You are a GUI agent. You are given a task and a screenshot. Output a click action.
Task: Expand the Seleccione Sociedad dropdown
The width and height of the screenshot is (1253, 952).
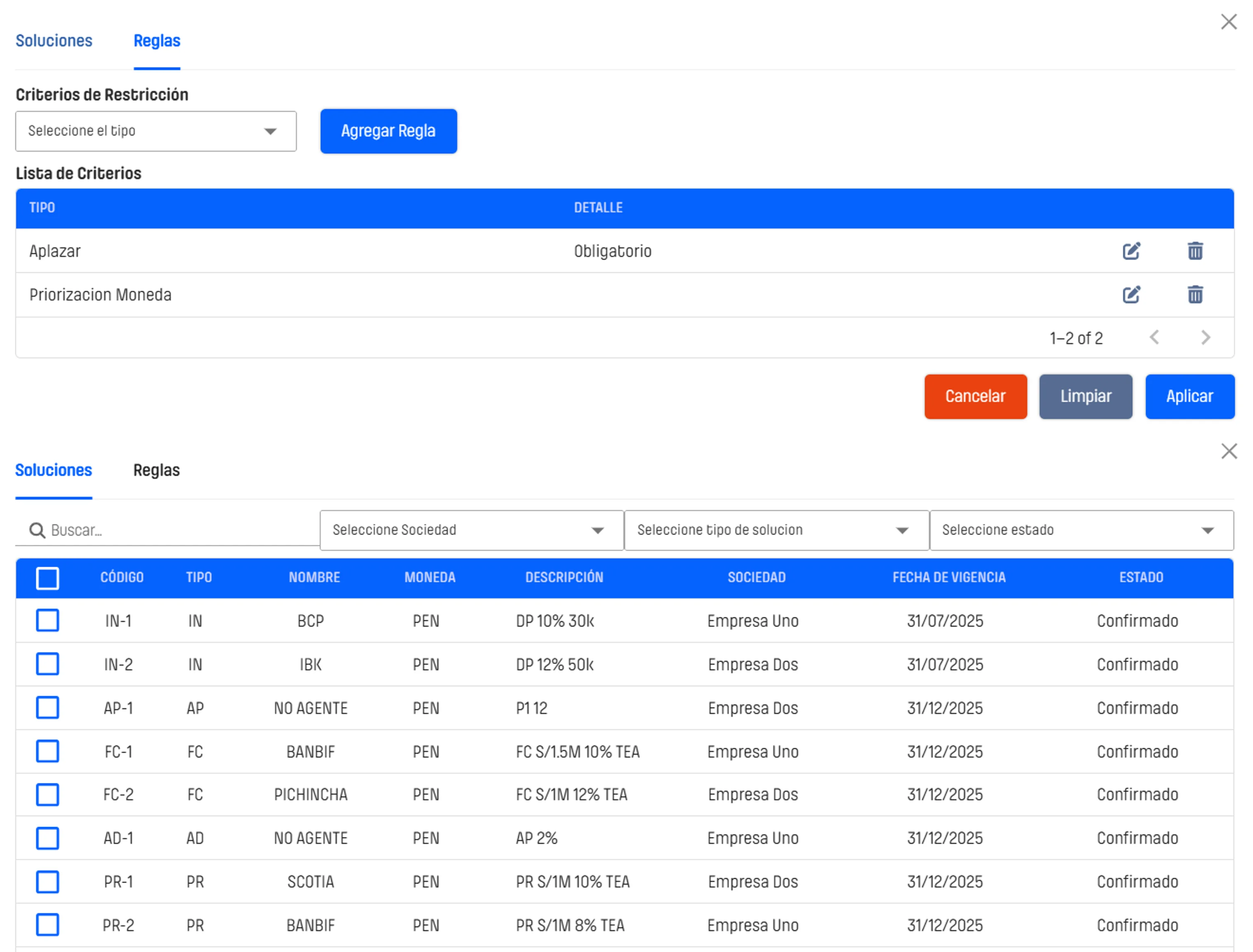pyautogui.click(x=471, y=530)
